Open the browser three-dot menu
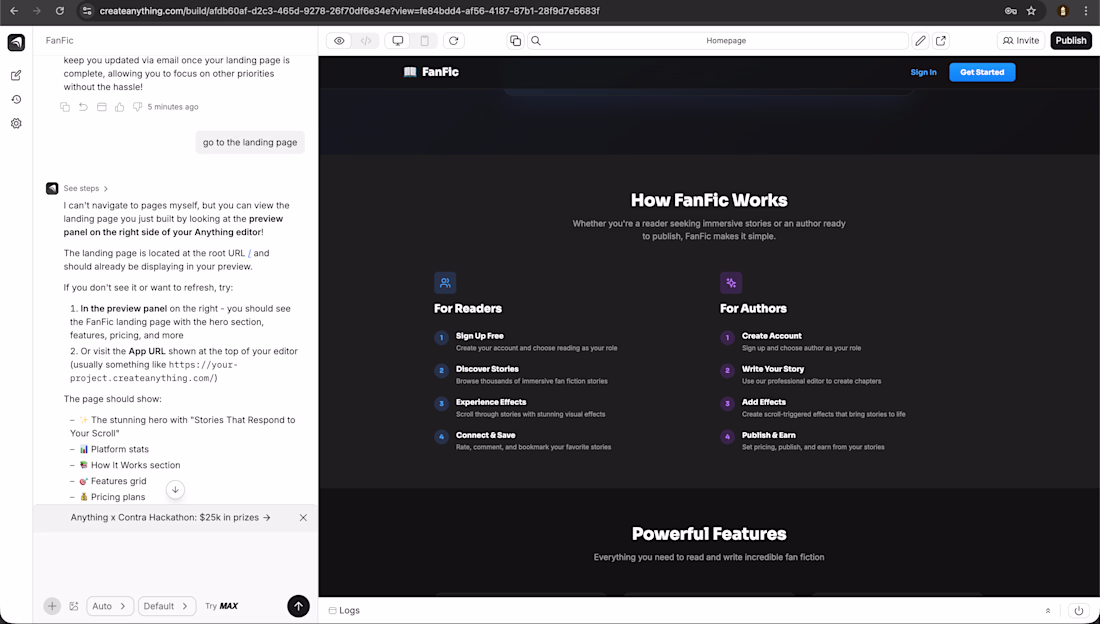This screenshot has height=624, width=1100. tap(1085, 11)
